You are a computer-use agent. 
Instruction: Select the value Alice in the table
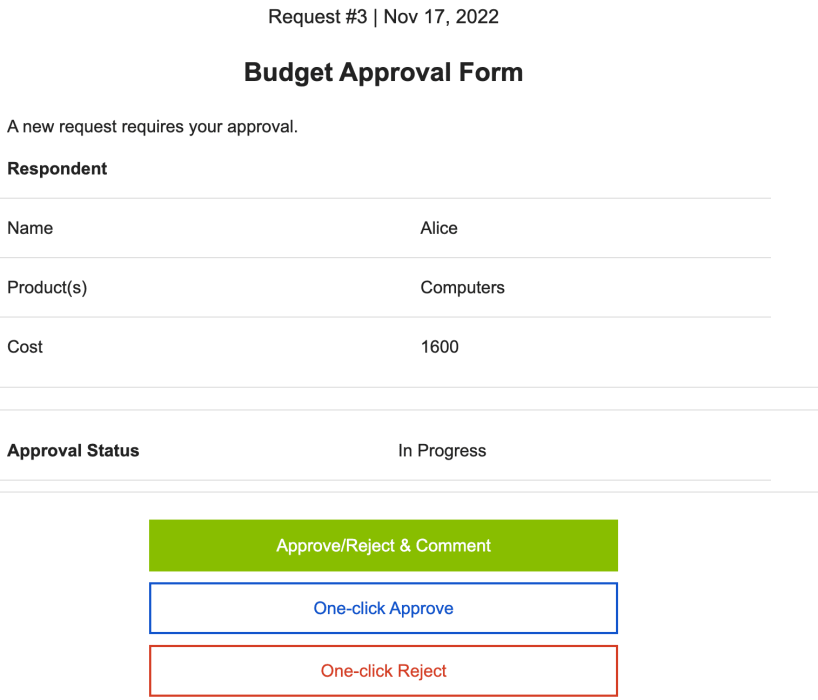[x=439, y=228]
